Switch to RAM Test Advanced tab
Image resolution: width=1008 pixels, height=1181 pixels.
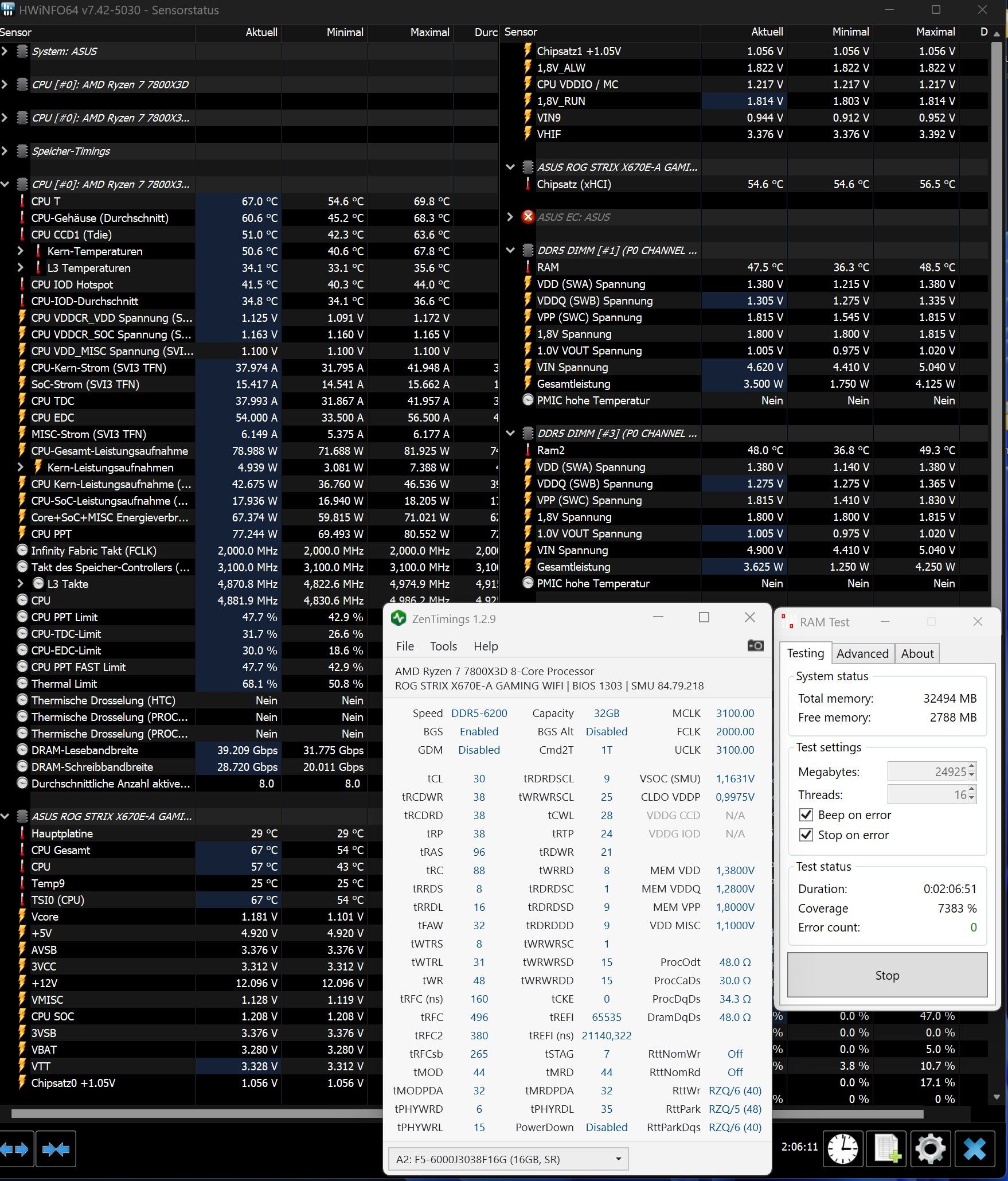pos(862,653)
